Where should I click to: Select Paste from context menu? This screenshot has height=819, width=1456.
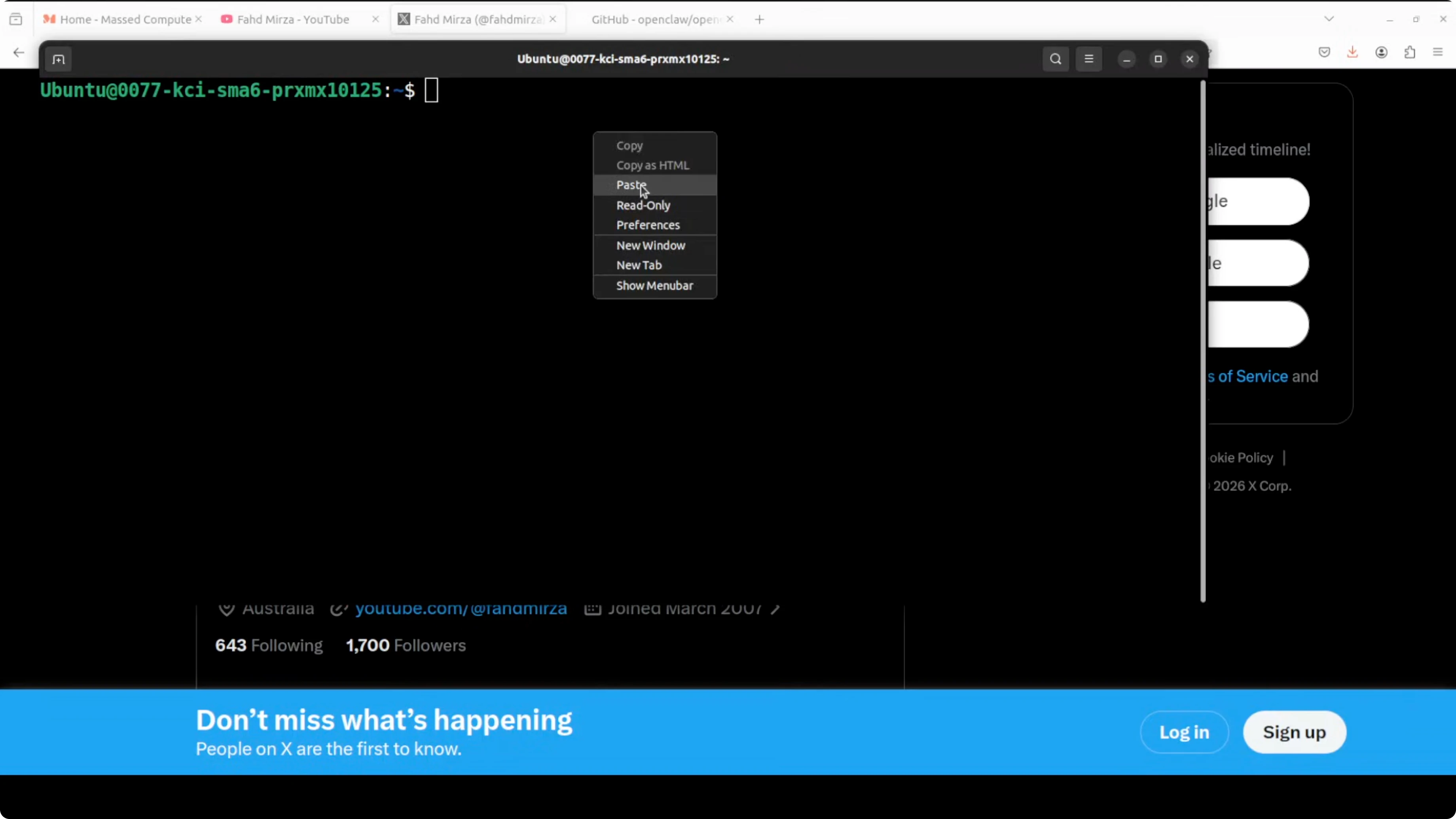click(631, 185)
